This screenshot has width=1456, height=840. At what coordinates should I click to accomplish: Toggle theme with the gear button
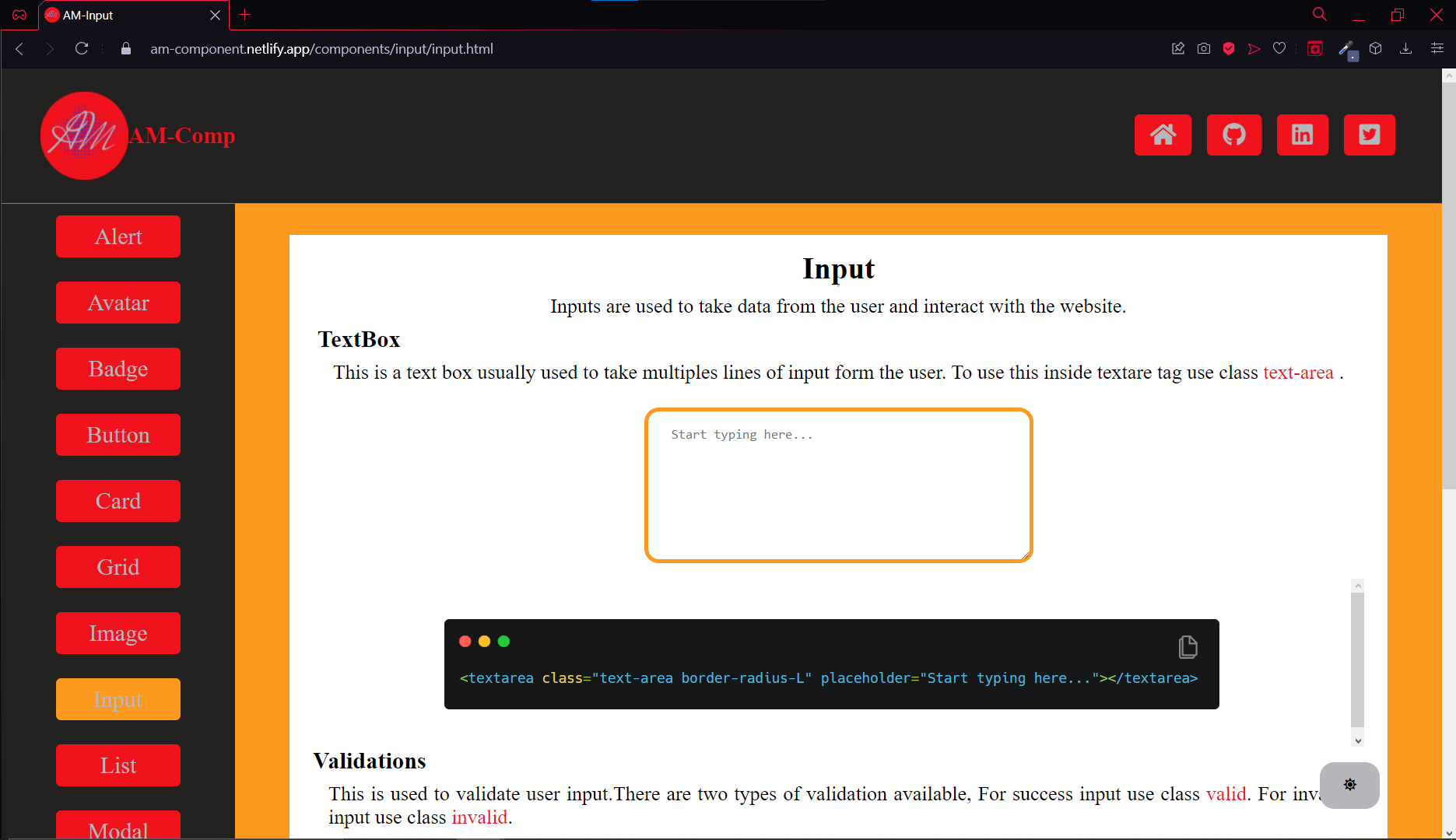(1349, 785)
